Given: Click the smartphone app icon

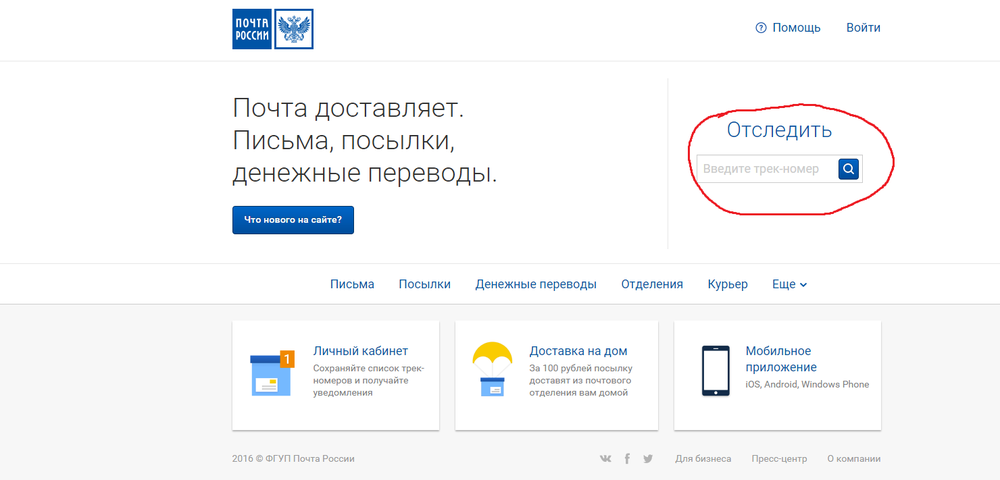Looking at the screenshot, I should pyautogui.click(x=716, y=371).
